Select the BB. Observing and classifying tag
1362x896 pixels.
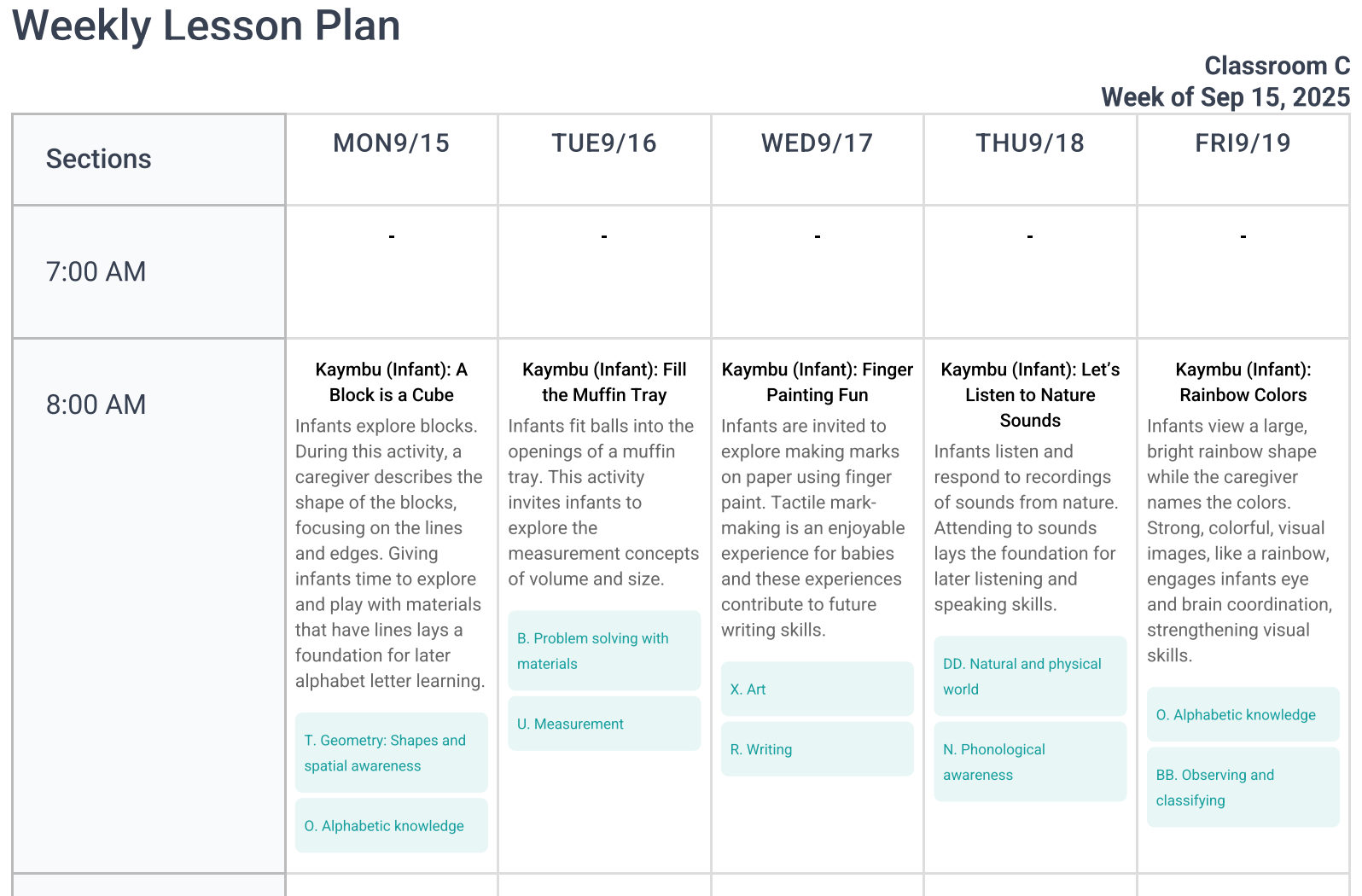click(x=1243, y=787)
